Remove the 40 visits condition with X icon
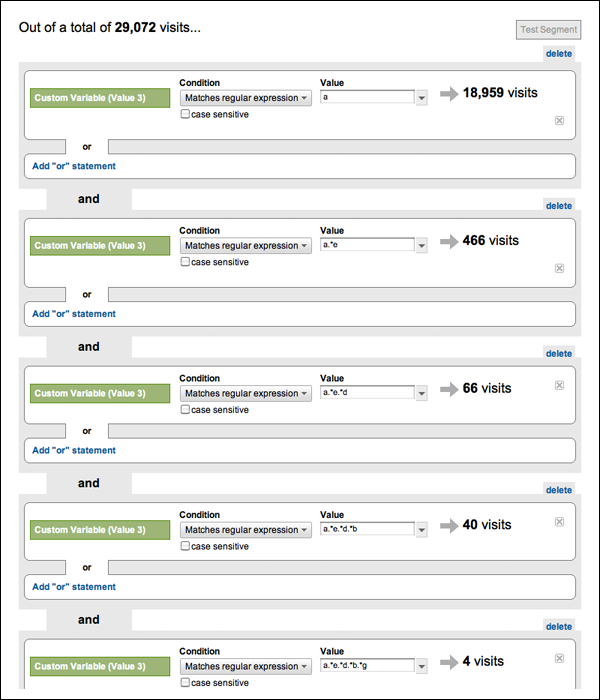 point(559,522)
